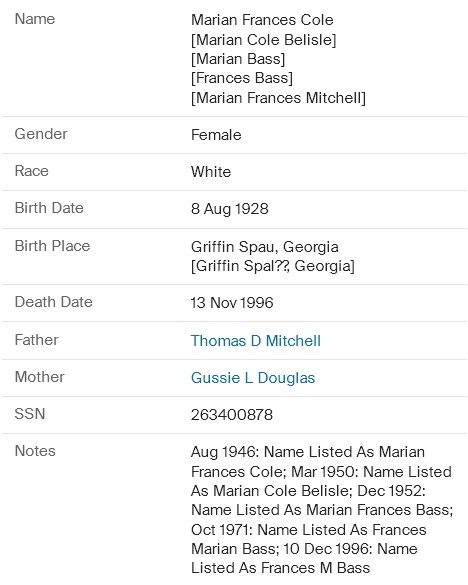Click the [Marian Cole Belisle] alias
The height and width of the screenshot is (585, 468).
[x=263, y=40]
